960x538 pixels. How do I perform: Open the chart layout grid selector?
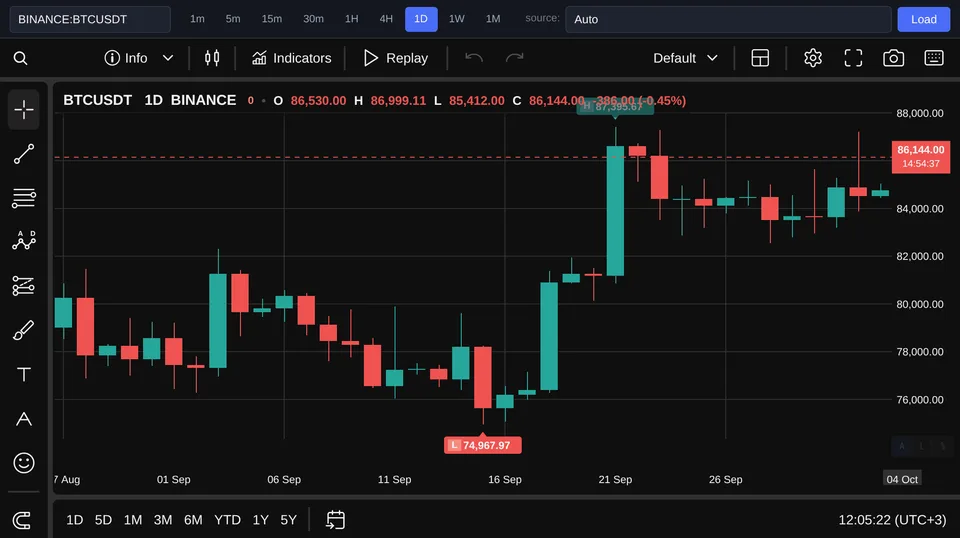(760, 58)
